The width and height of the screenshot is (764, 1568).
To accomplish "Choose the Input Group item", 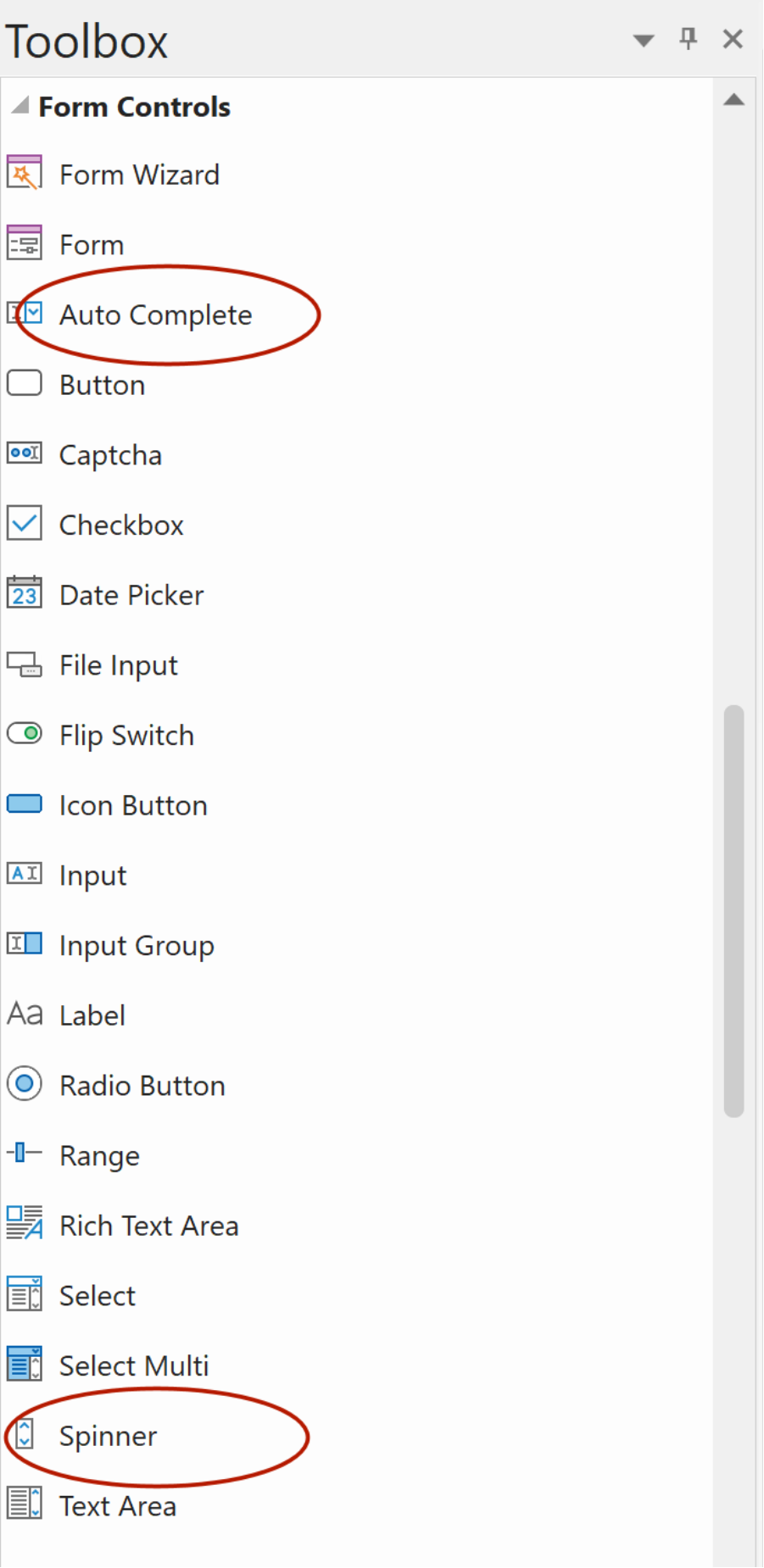I will (136, 945).
